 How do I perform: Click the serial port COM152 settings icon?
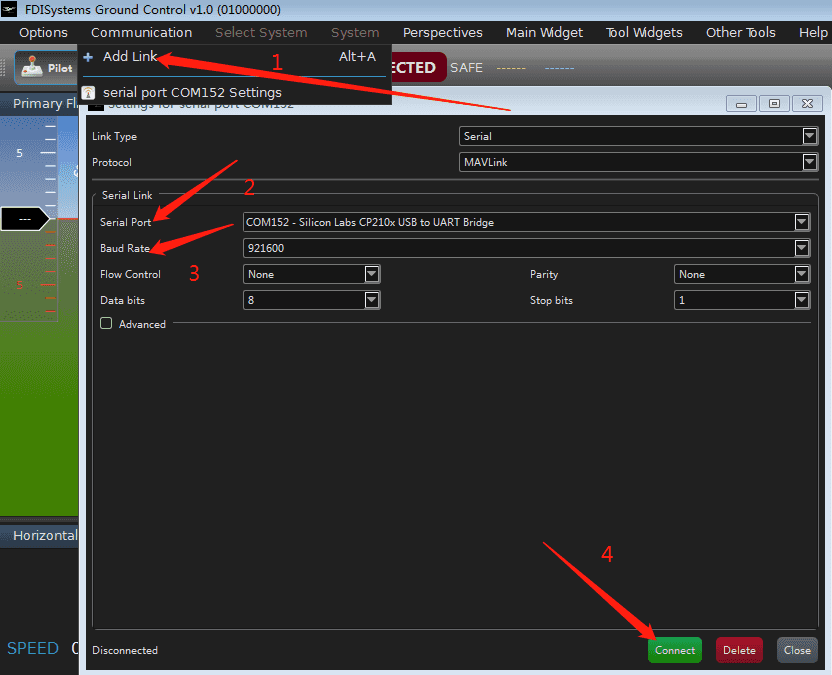coord(88,92)
